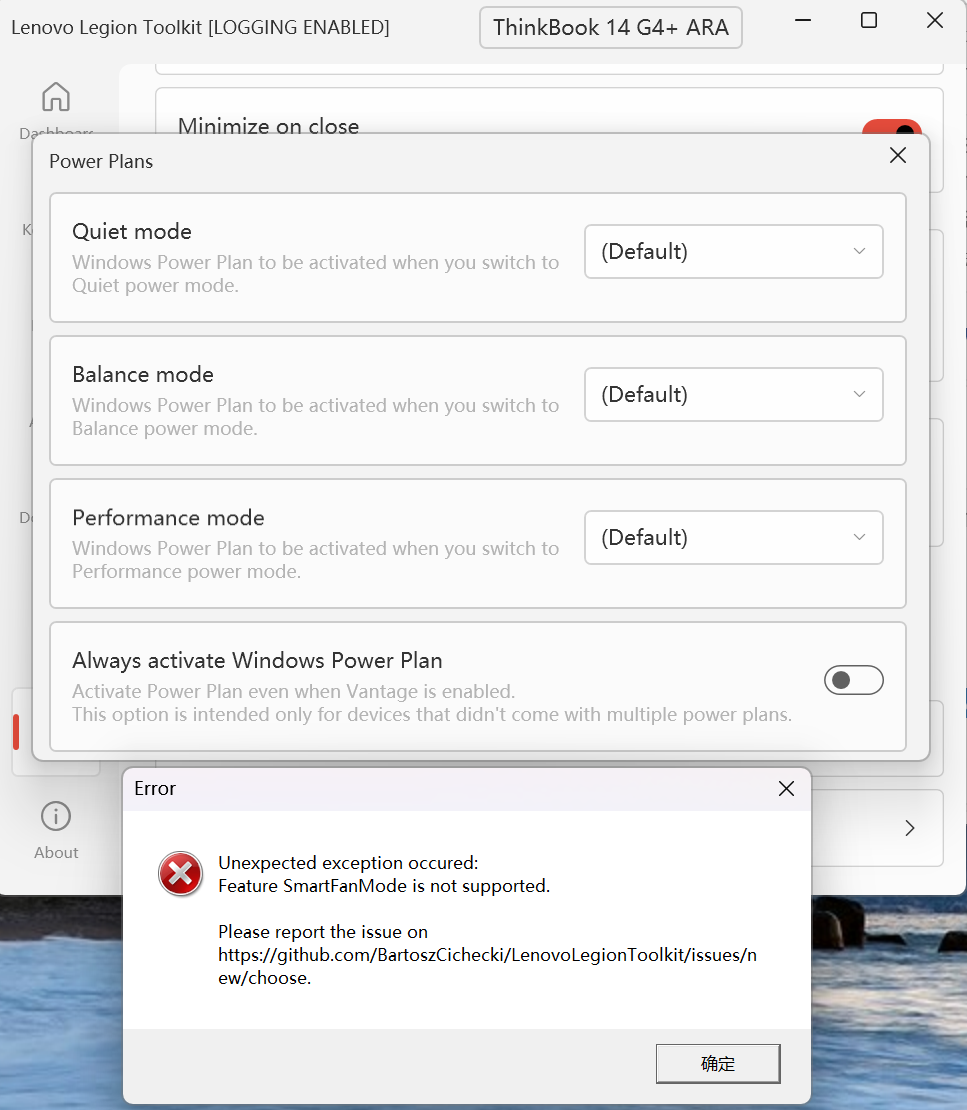Click the Performance mode dropdown chevron
The image size is (967, 1110).
pos(858,537)
